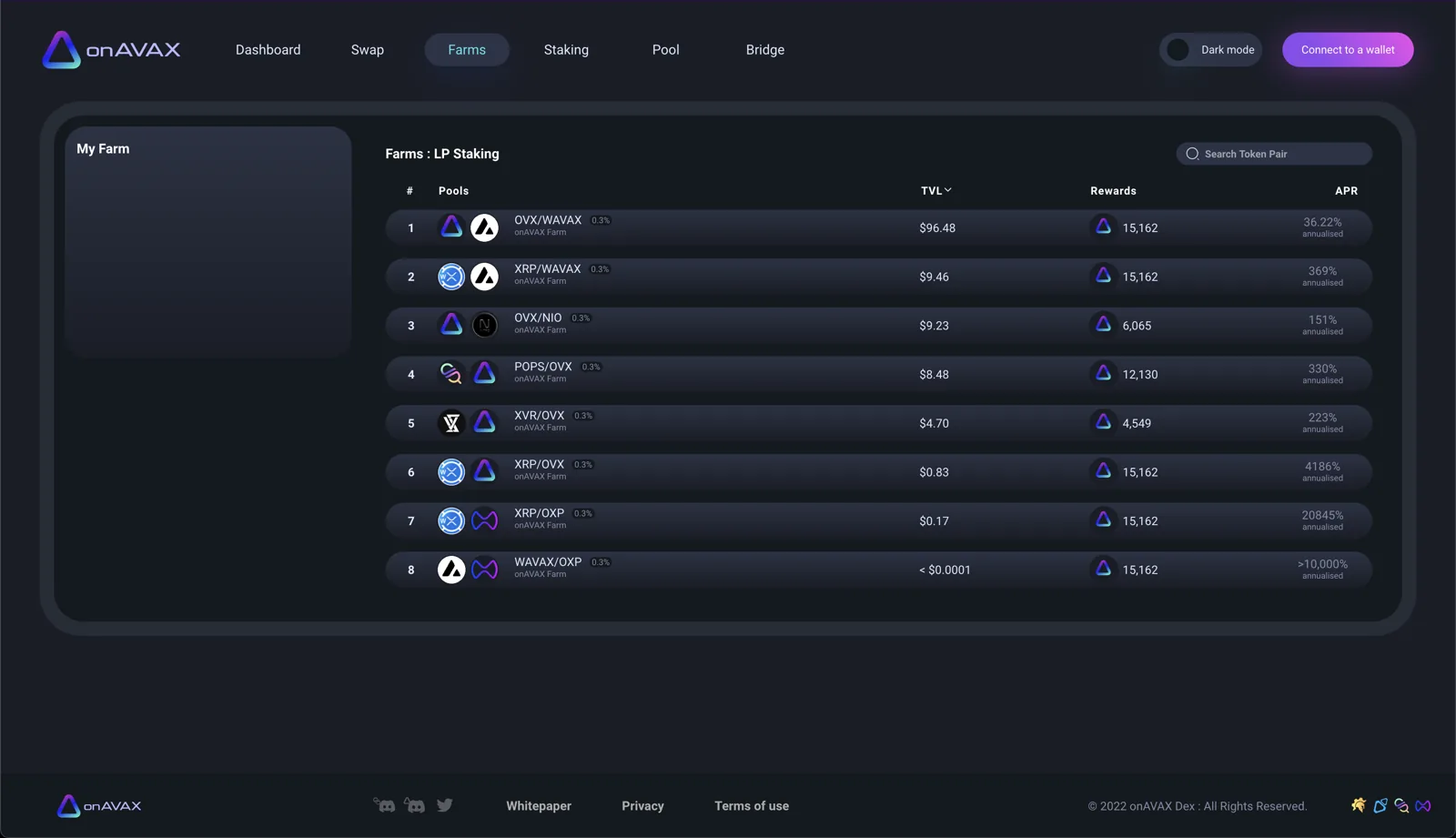
Task: Navigate to the Bridge tab
Action: point(765,50)
